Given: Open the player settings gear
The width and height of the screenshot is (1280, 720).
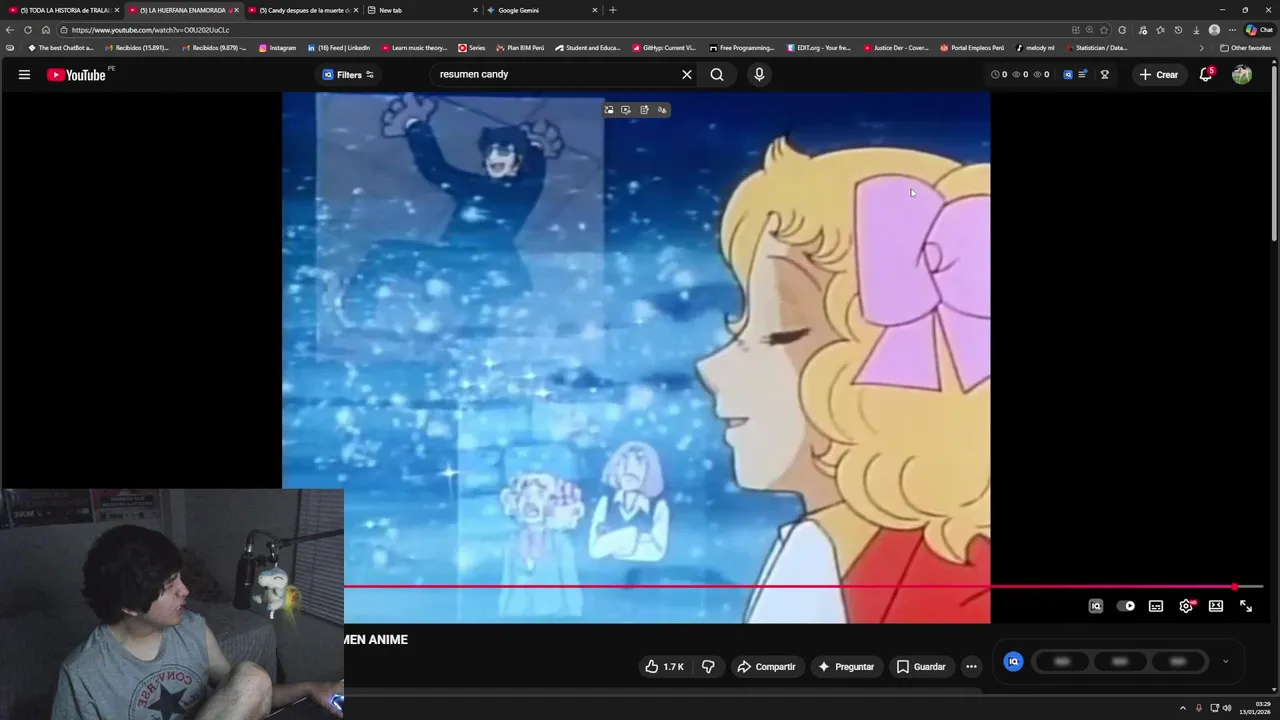Looking at the screenshot, I should tap(1186, 606).
